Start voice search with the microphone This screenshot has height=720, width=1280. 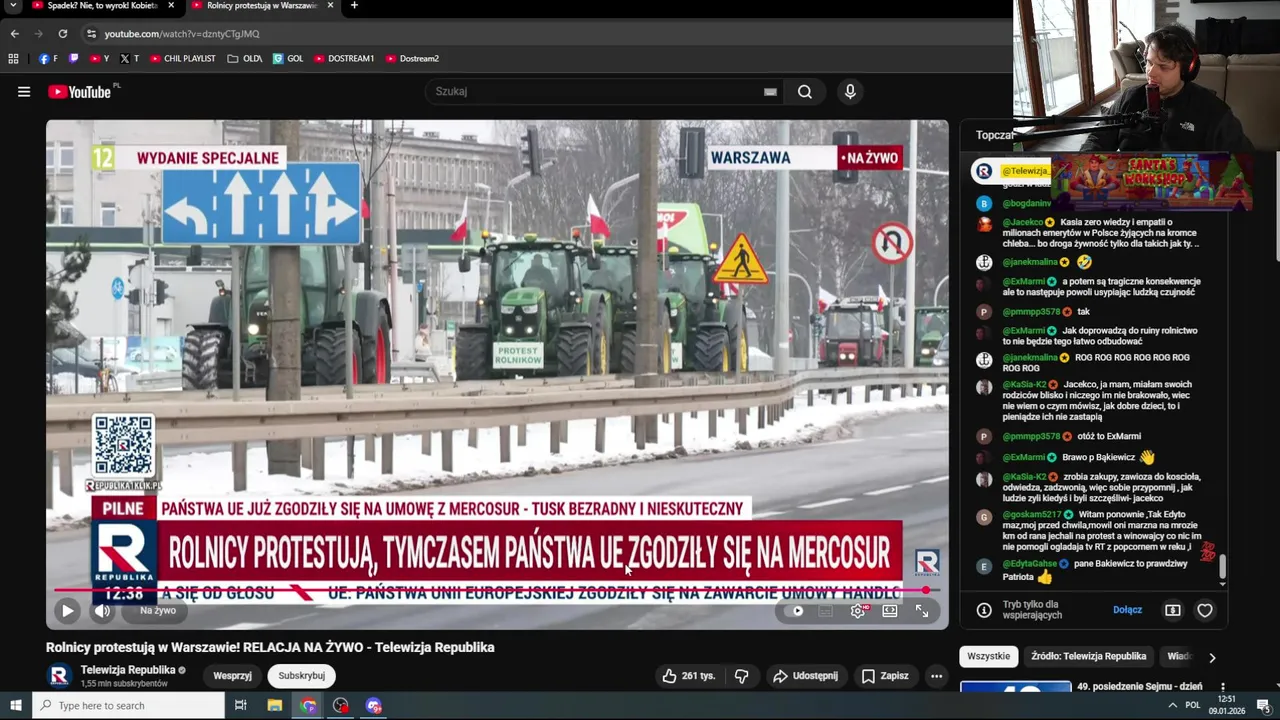click(850, 92)
